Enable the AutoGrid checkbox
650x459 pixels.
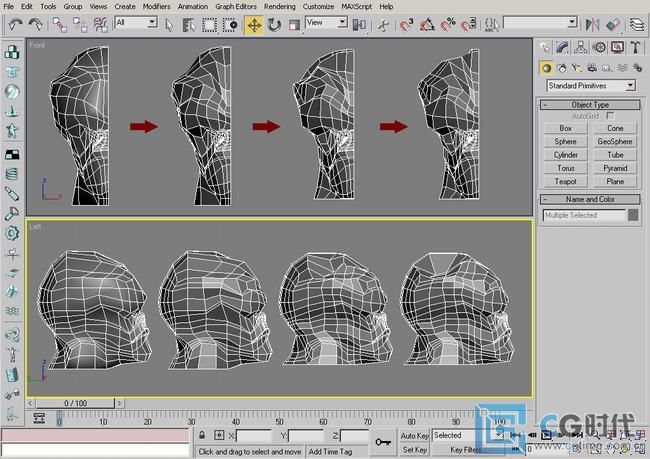click(610, 116)
